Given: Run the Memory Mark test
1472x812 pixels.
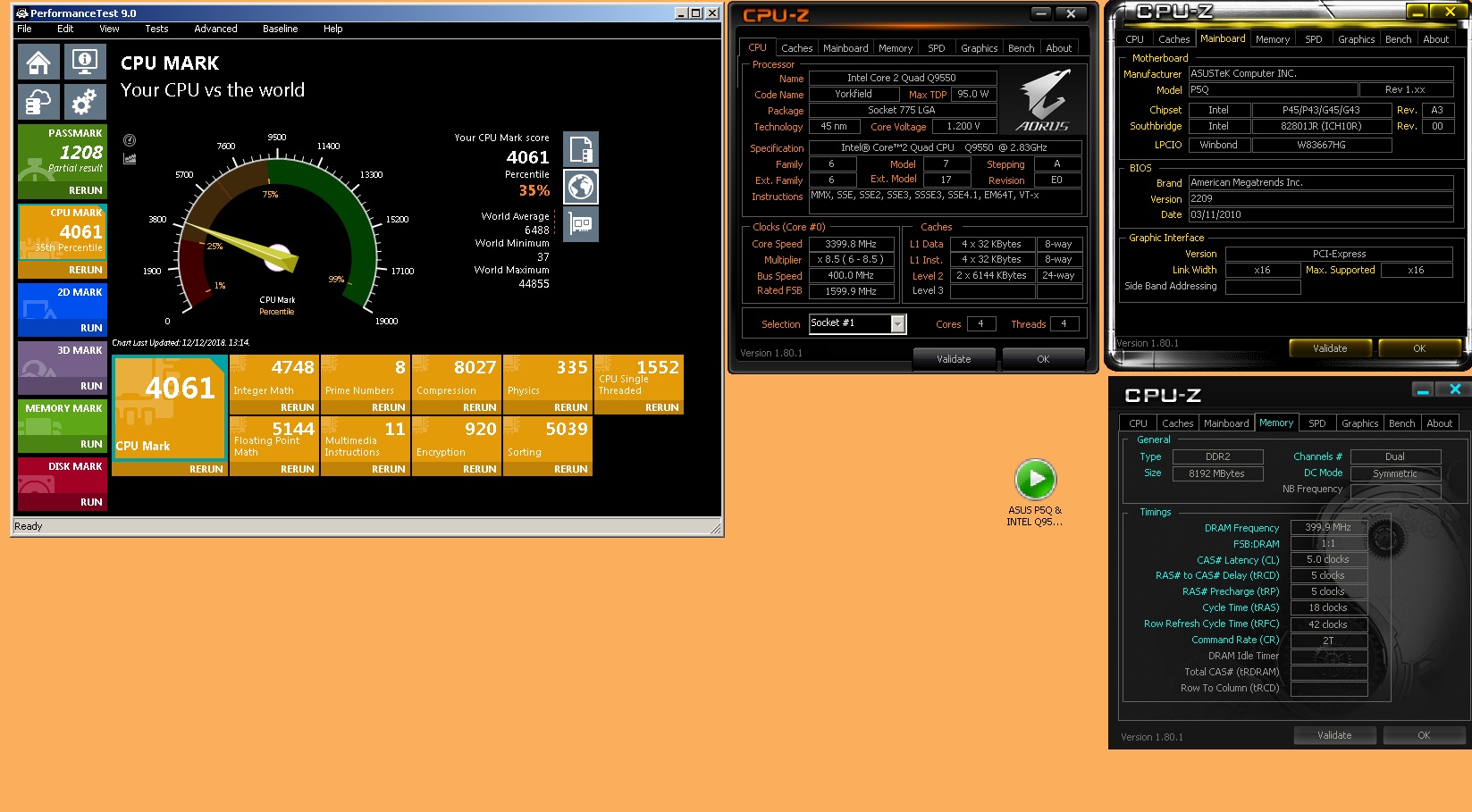Looking at the screenshot, I should (91, 444).
